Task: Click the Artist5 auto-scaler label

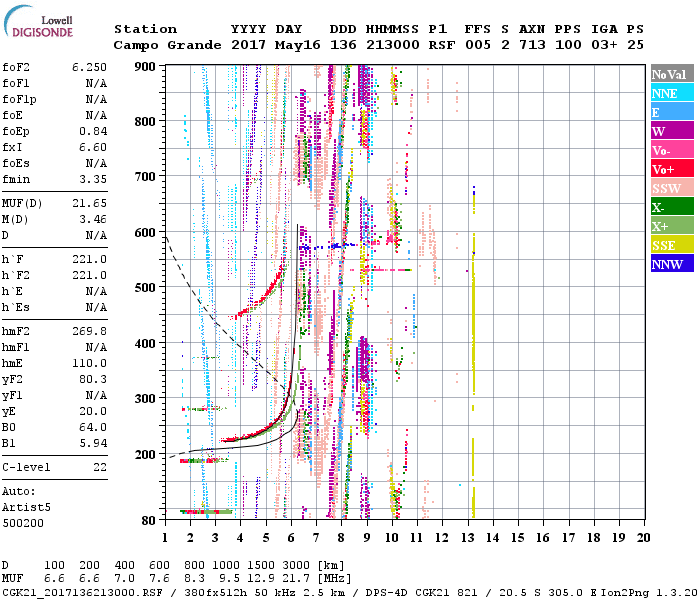Action: pyautogui.click(x=26, y=508)
